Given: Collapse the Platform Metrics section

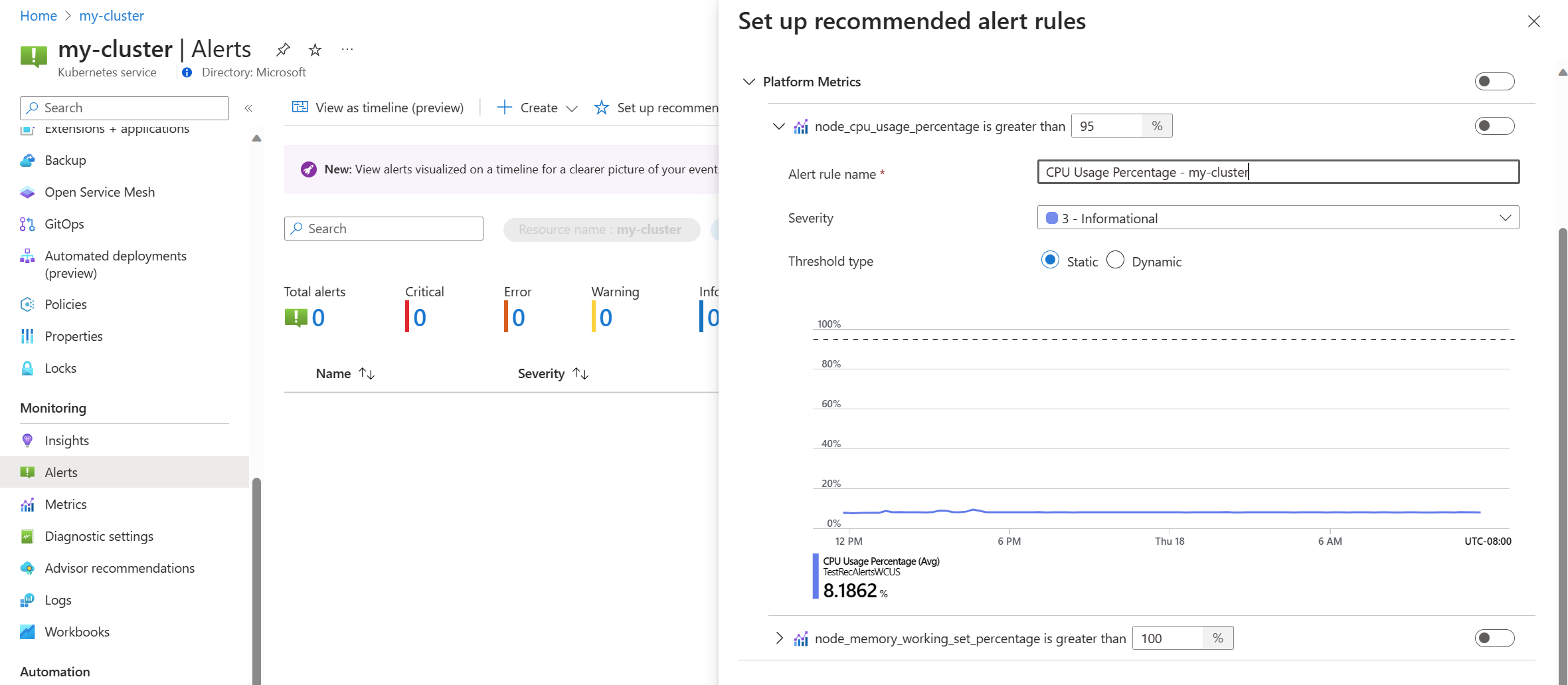Looking at the screenshot, I should click(749, 82).
